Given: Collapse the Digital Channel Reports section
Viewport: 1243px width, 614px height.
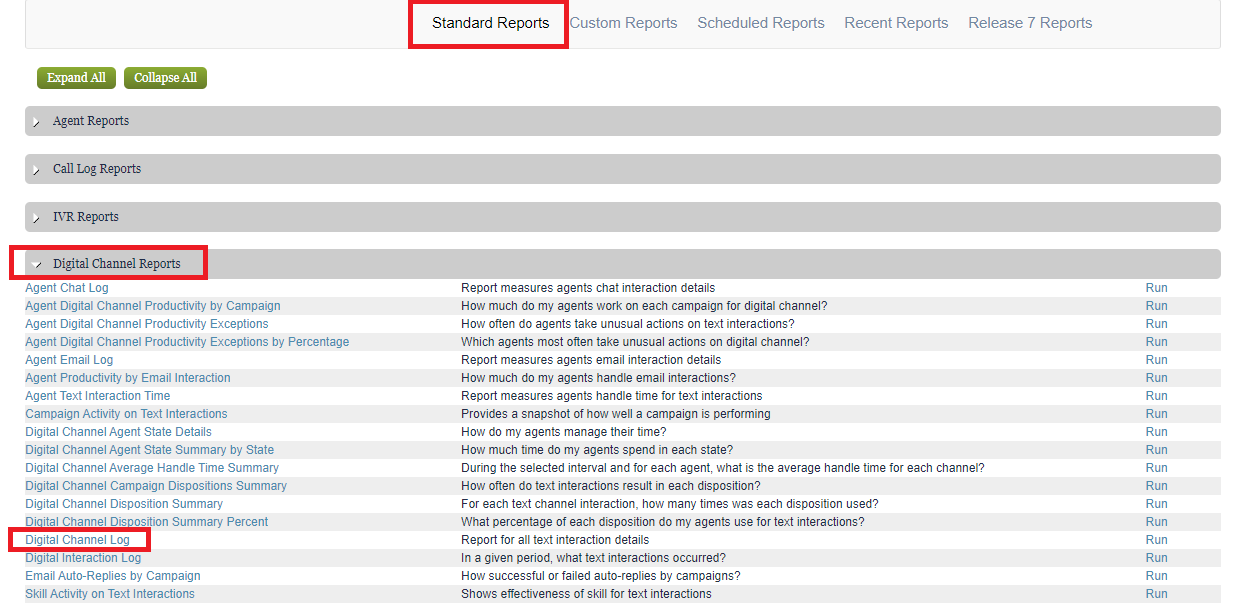Looking at the screenshot, I should point(623,264).
